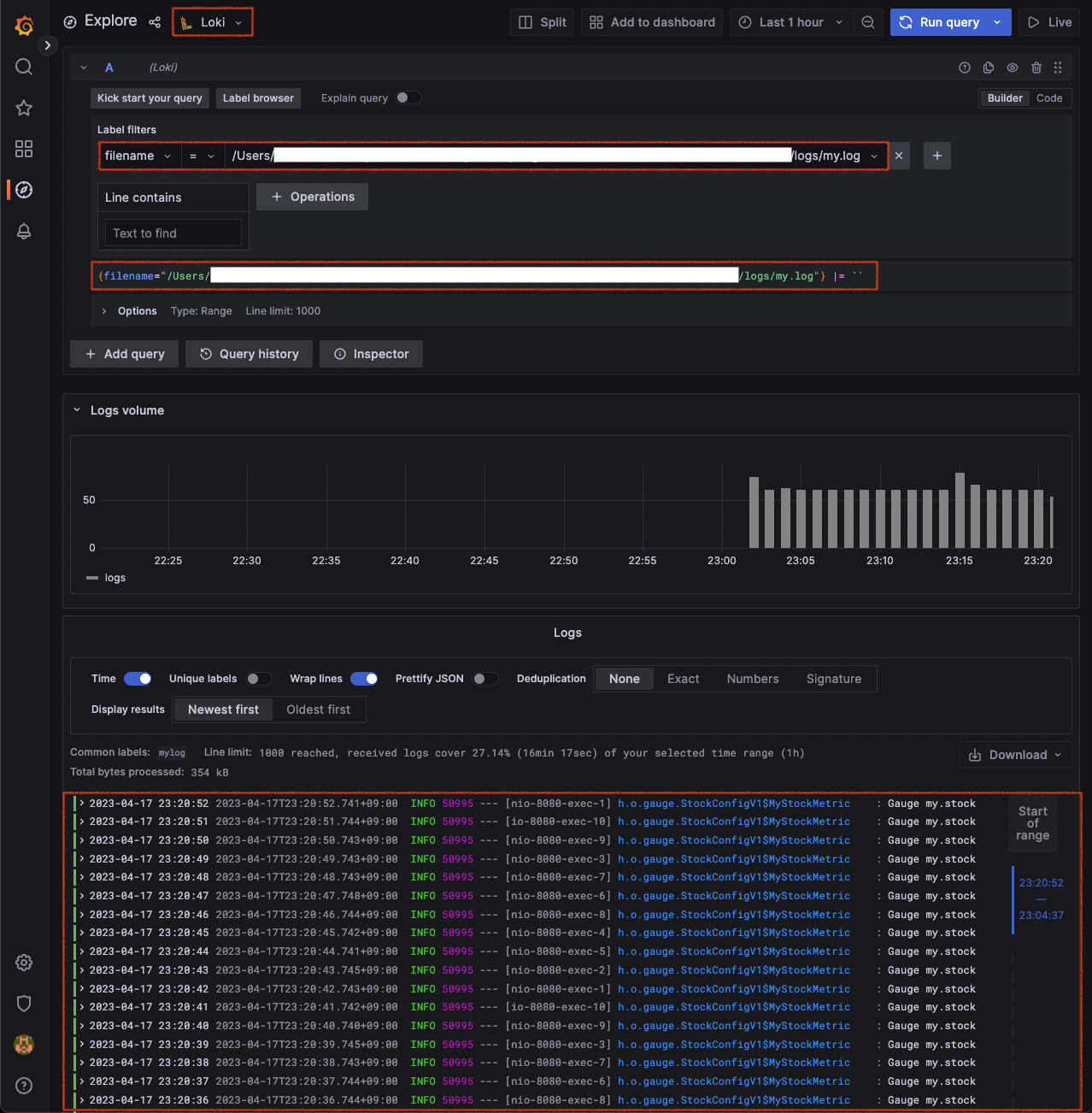
Task: Switch query editor to Code mode
Action: pos(1049,98)
